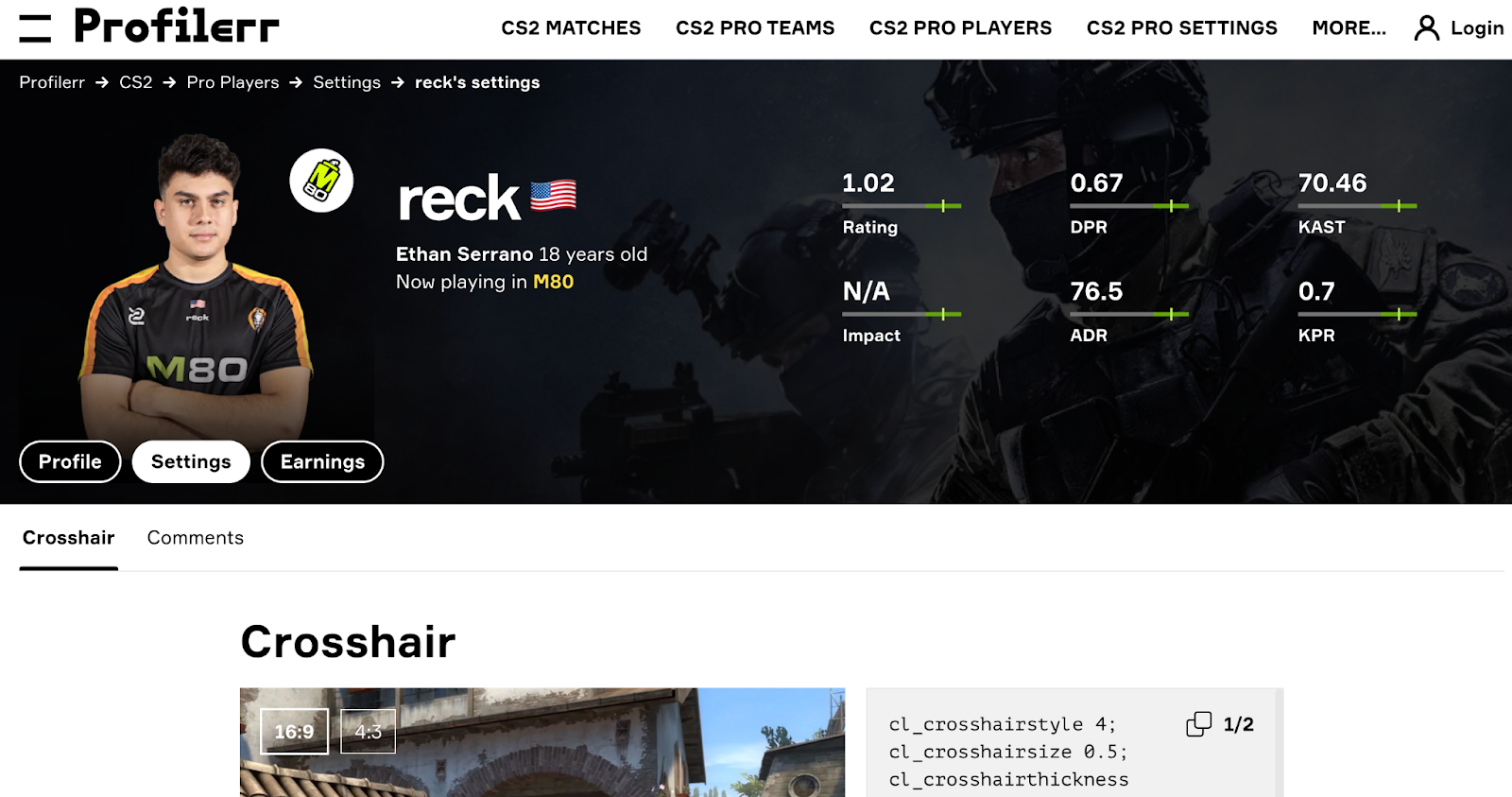Open CS2 PRO TEAMS menu item

coord(755,28)
